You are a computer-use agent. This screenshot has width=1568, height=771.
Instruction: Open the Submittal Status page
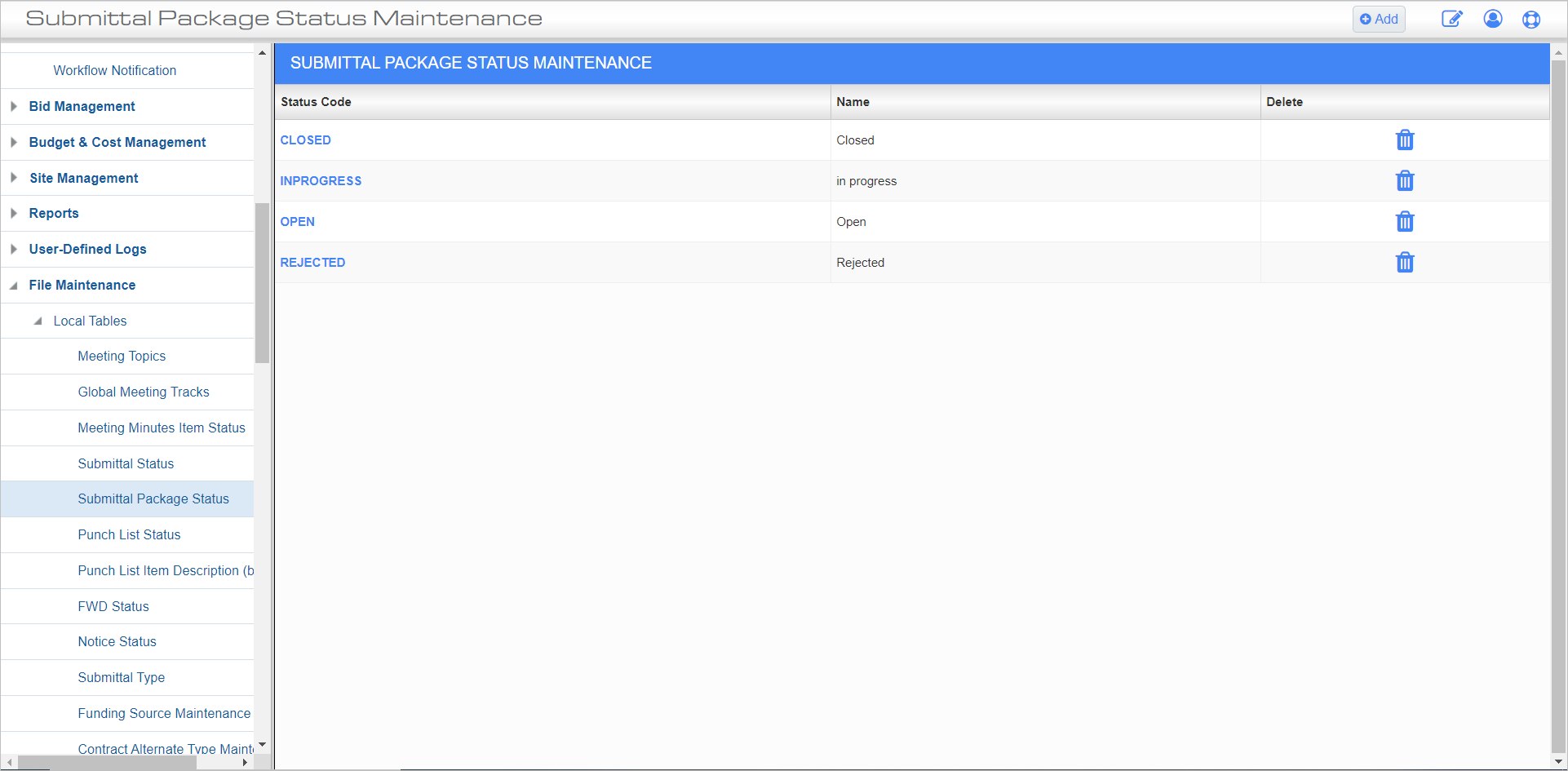click(x=126, y=463)
